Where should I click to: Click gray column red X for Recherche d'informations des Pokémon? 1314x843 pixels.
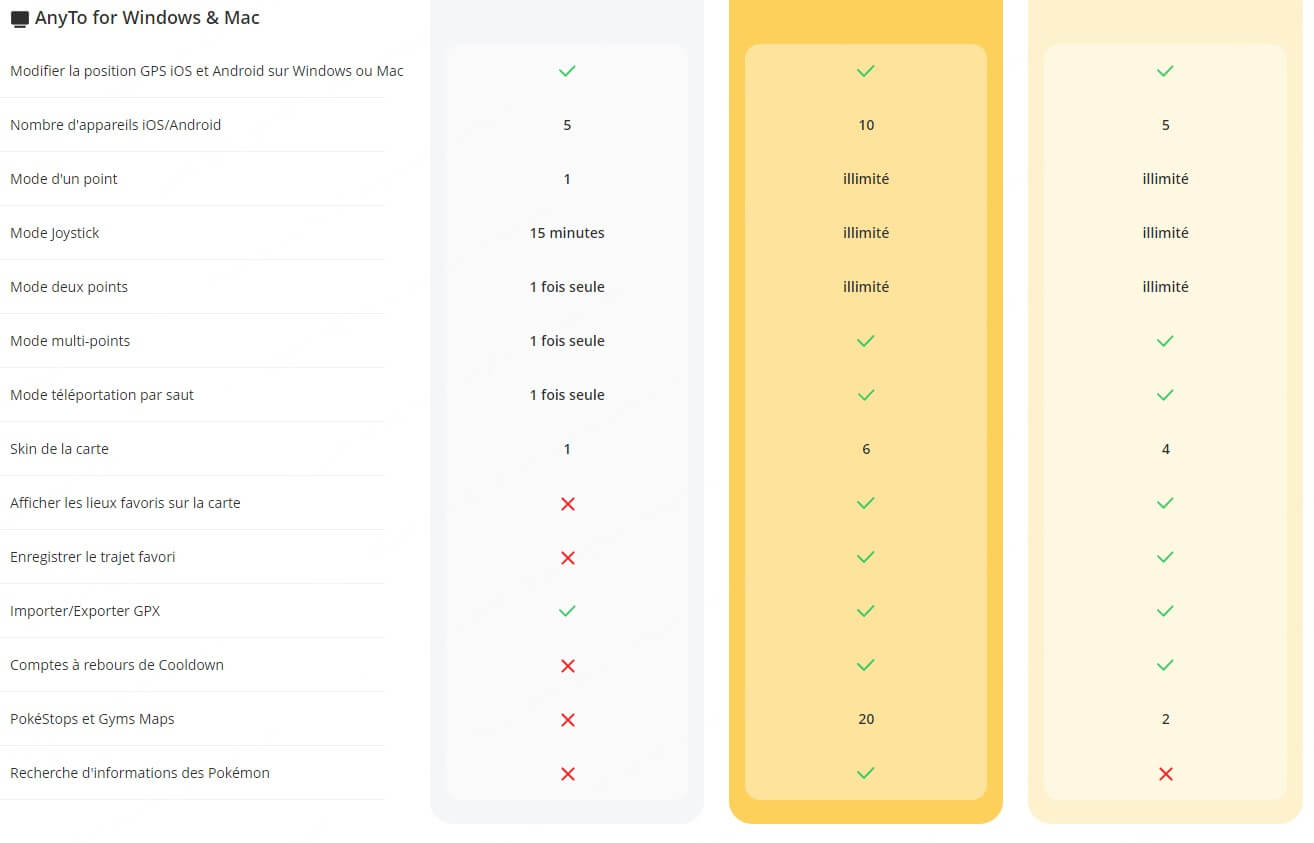tap(568, 774)
